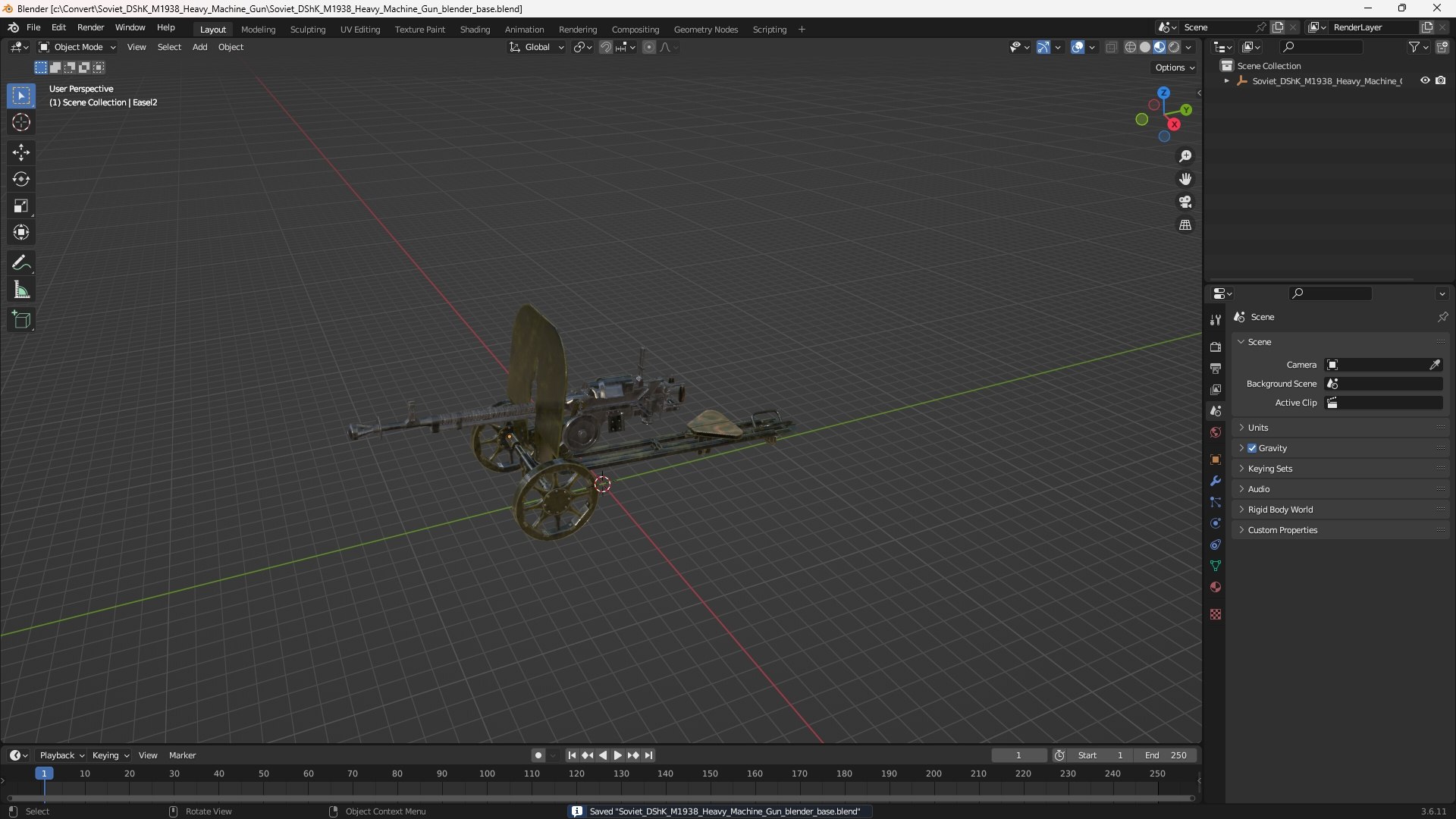The image size is (1456, 819).
Task: Switch viewport to perspective/orthographic grid icon
Action: coord(1185,225)
